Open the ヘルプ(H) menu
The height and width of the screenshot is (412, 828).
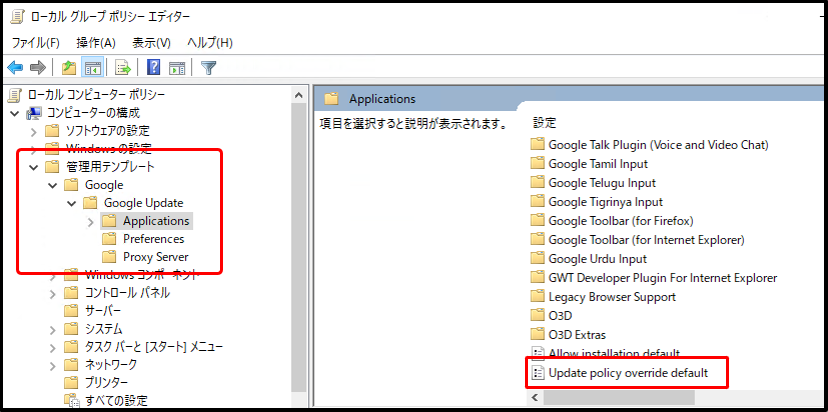coord(210,42)
